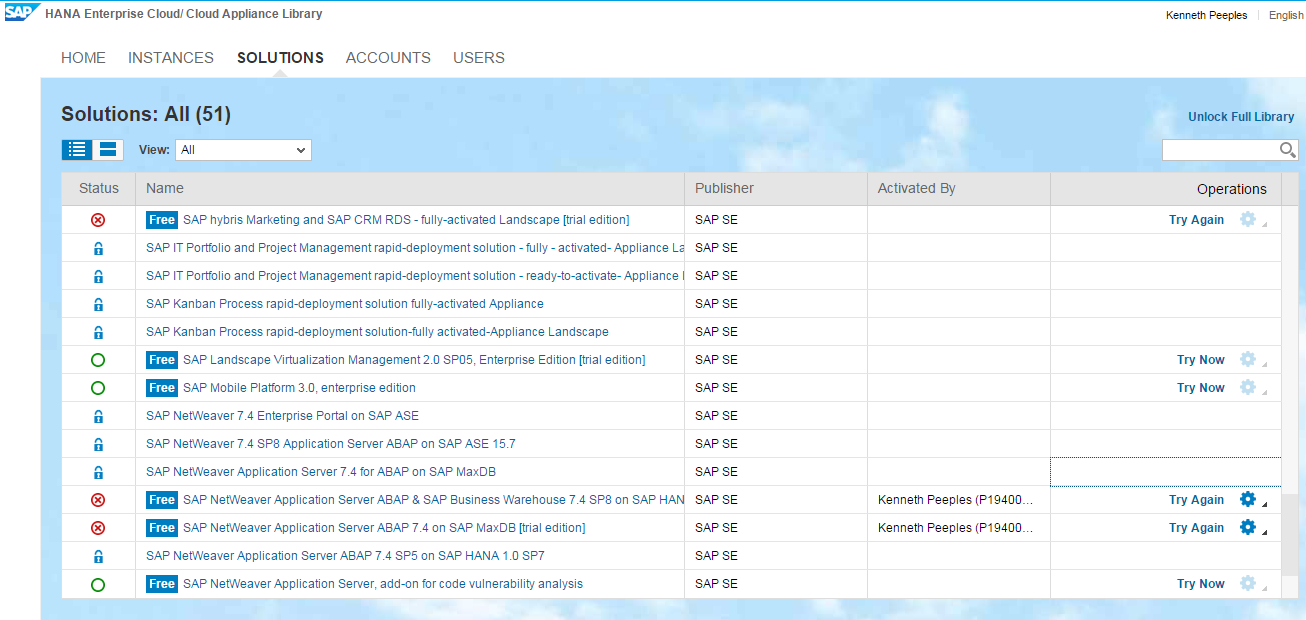1306x620 pixels.
Task: Click green status circle for SAP Mobile Platform
Action: [x=98, y=388]
